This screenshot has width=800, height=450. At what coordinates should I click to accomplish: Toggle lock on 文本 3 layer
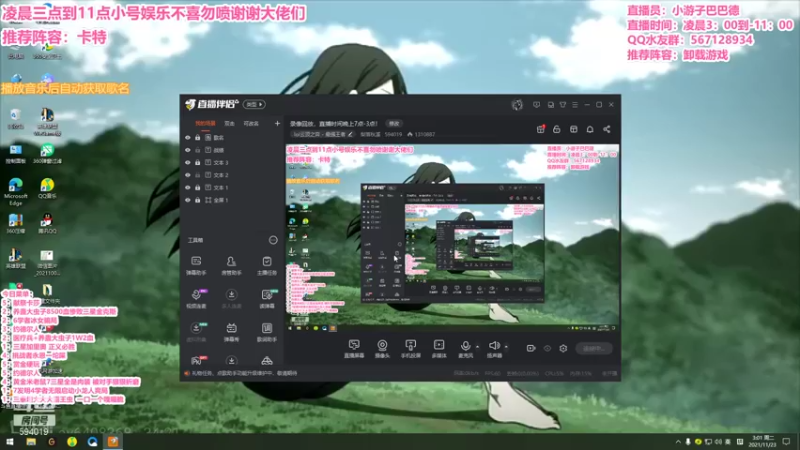click(x=197, y=163)
